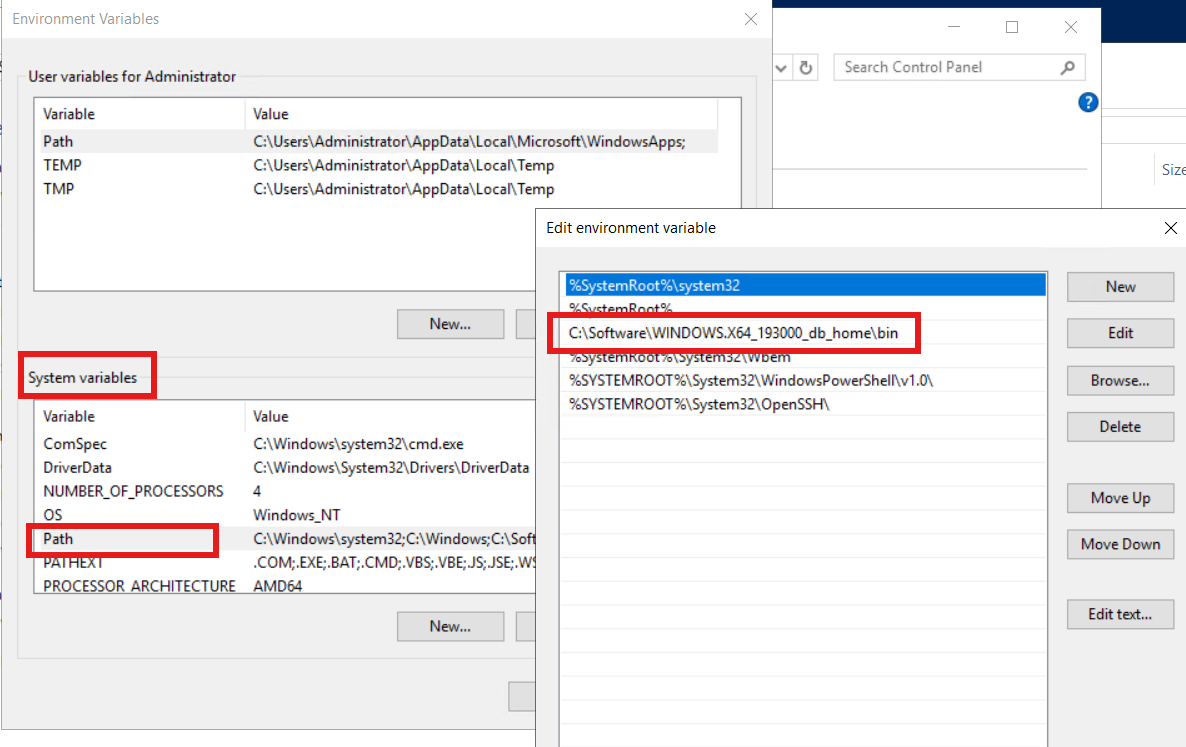This screenshot has height=747, width=1186.
Task: Click the search magnifier icon in Control Panel
Action: coord(1067,67)
